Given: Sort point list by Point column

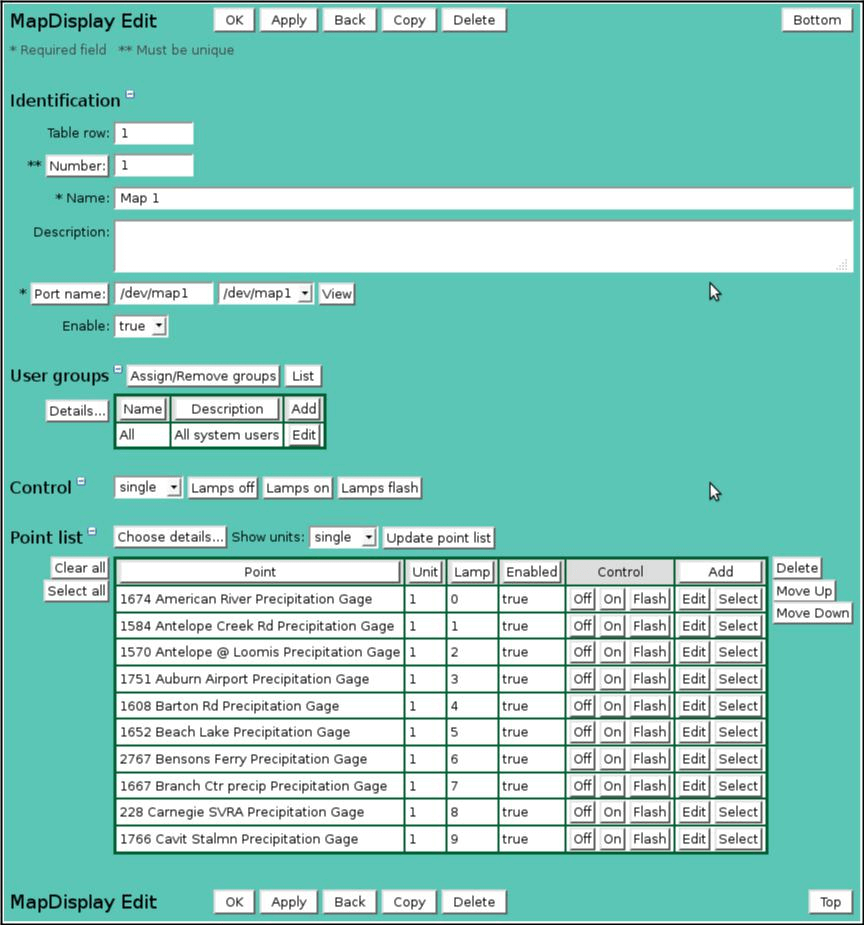Looking at the screenshot, I should (259, 572).
